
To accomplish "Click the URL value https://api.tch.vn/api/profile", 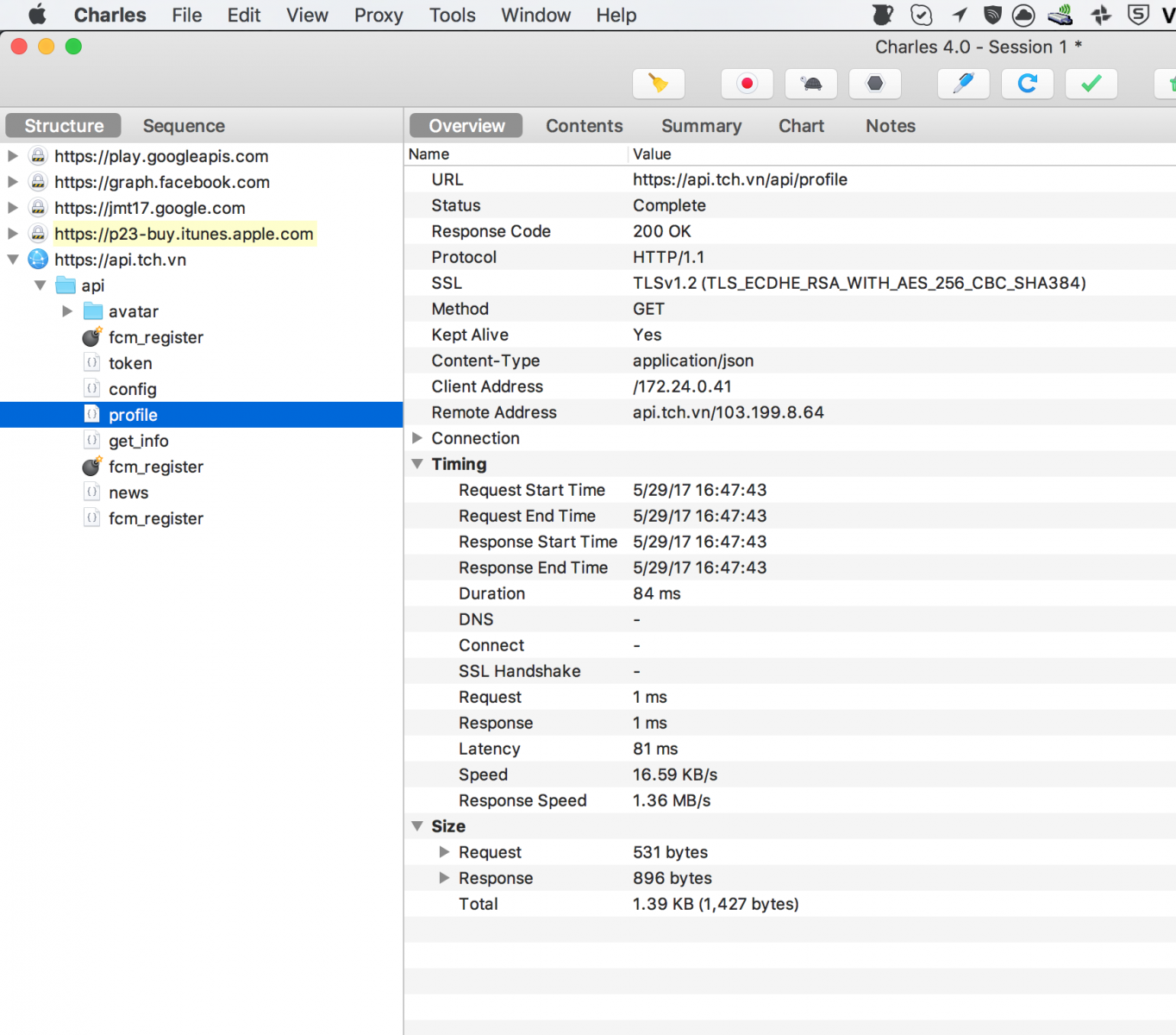I will (x=740, y=179).
